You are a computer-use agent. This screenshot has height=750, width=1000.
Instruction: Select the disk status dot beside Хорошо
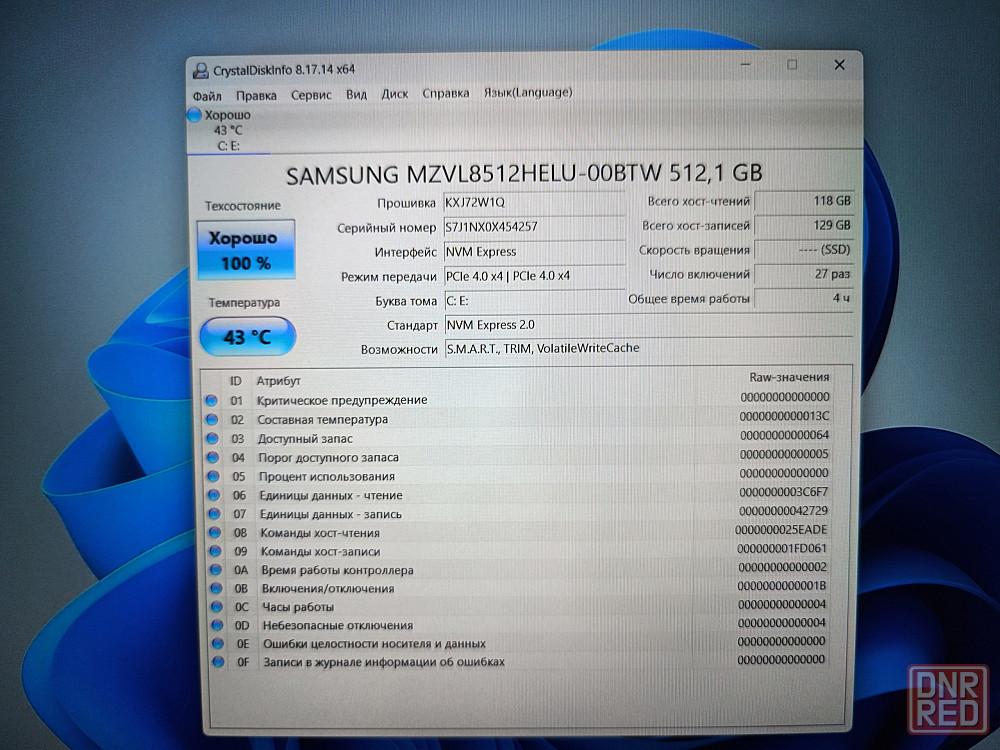tap(195, 115)
